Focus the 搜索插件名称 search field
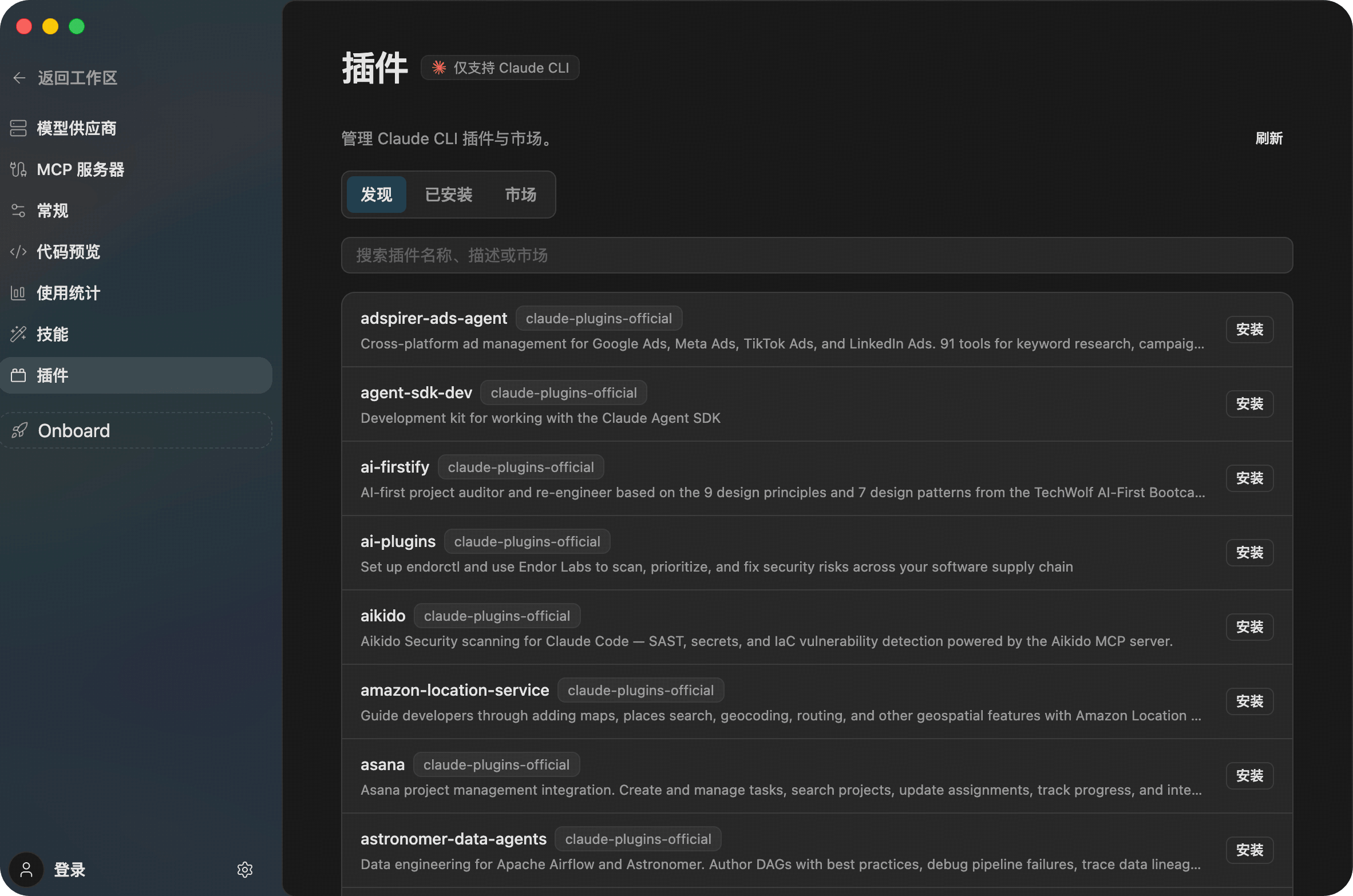 (x=816, y=255)
